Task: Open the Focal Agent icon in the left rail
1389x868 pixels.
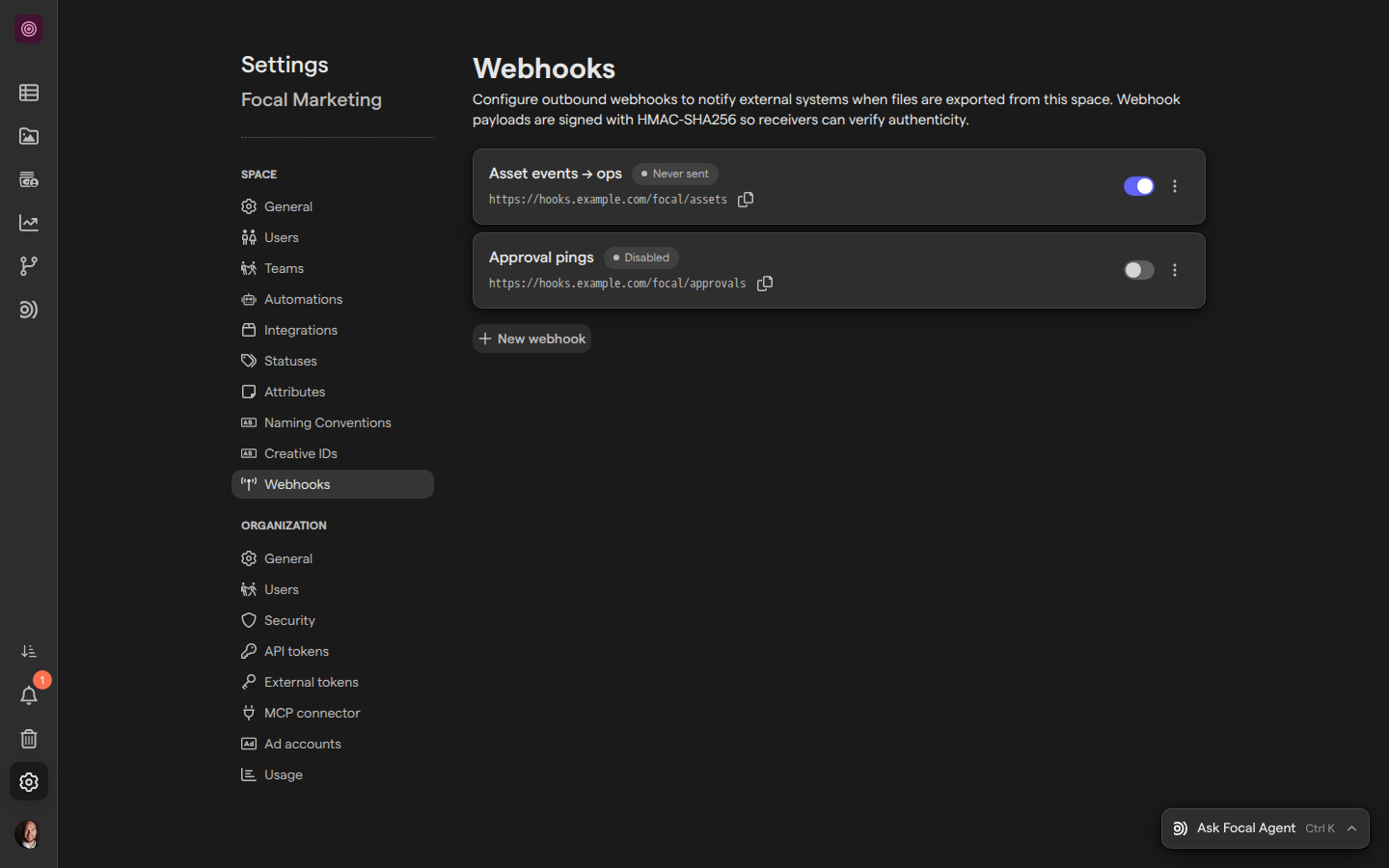Action: pyautogui.click(x=29, y=310)
